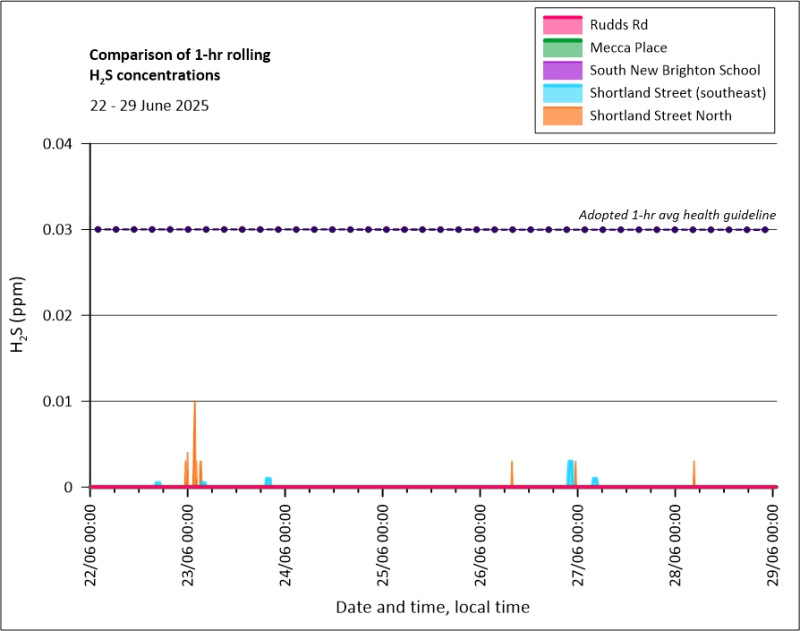The height and width of the screenshot is (631, 800).
Task: Click the Mecca Place green legend swatch
Action: click(x=562, y=47)
